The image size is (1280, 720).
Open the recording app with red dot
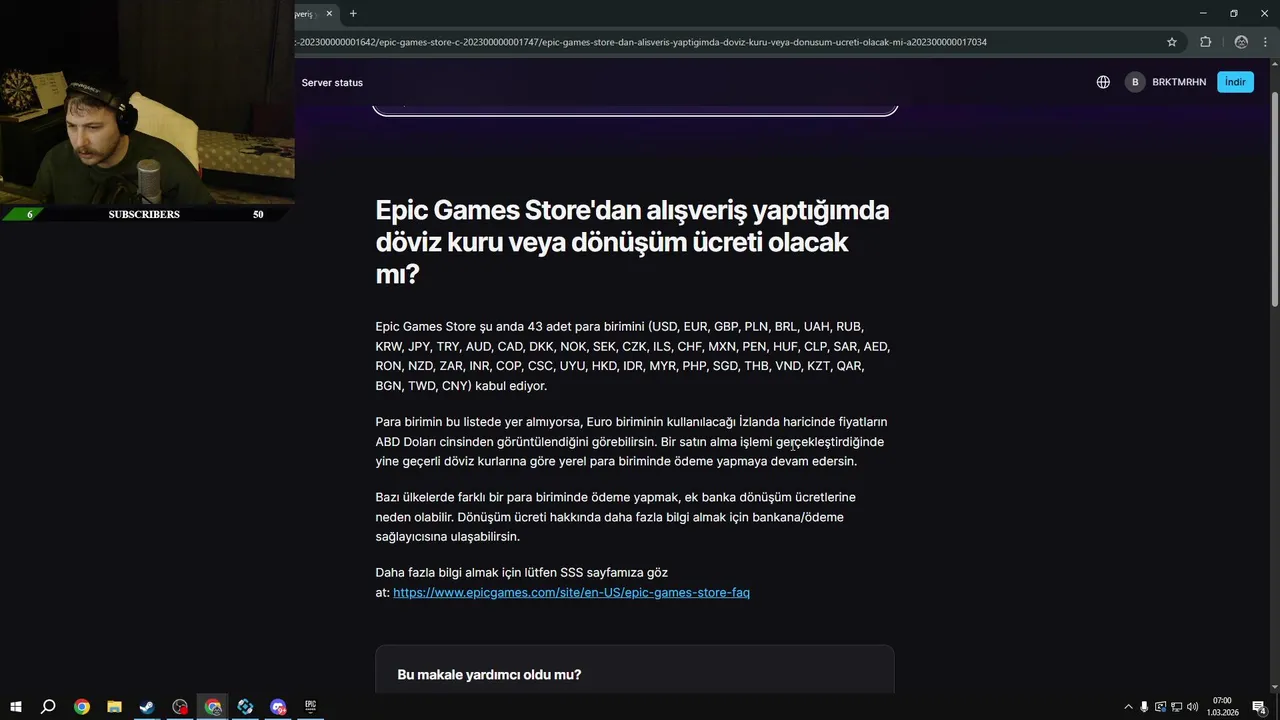pyautogui.click(x=180, y=707)
